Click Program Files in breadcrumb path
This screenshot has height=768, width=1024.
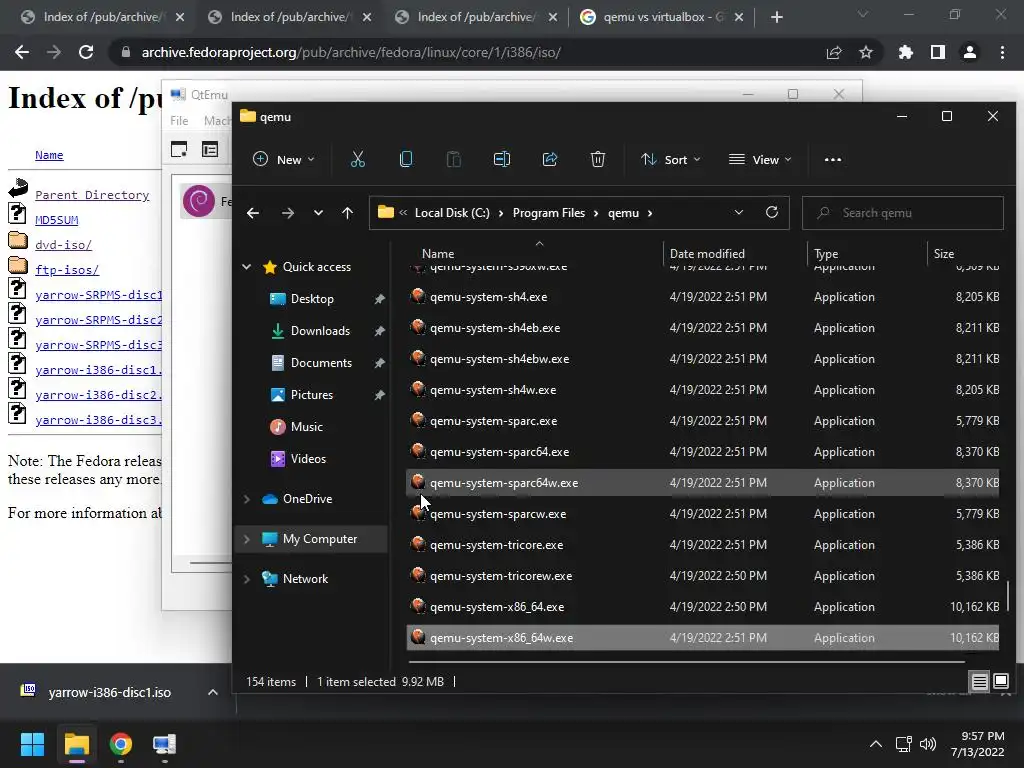[x=549, y=213]
